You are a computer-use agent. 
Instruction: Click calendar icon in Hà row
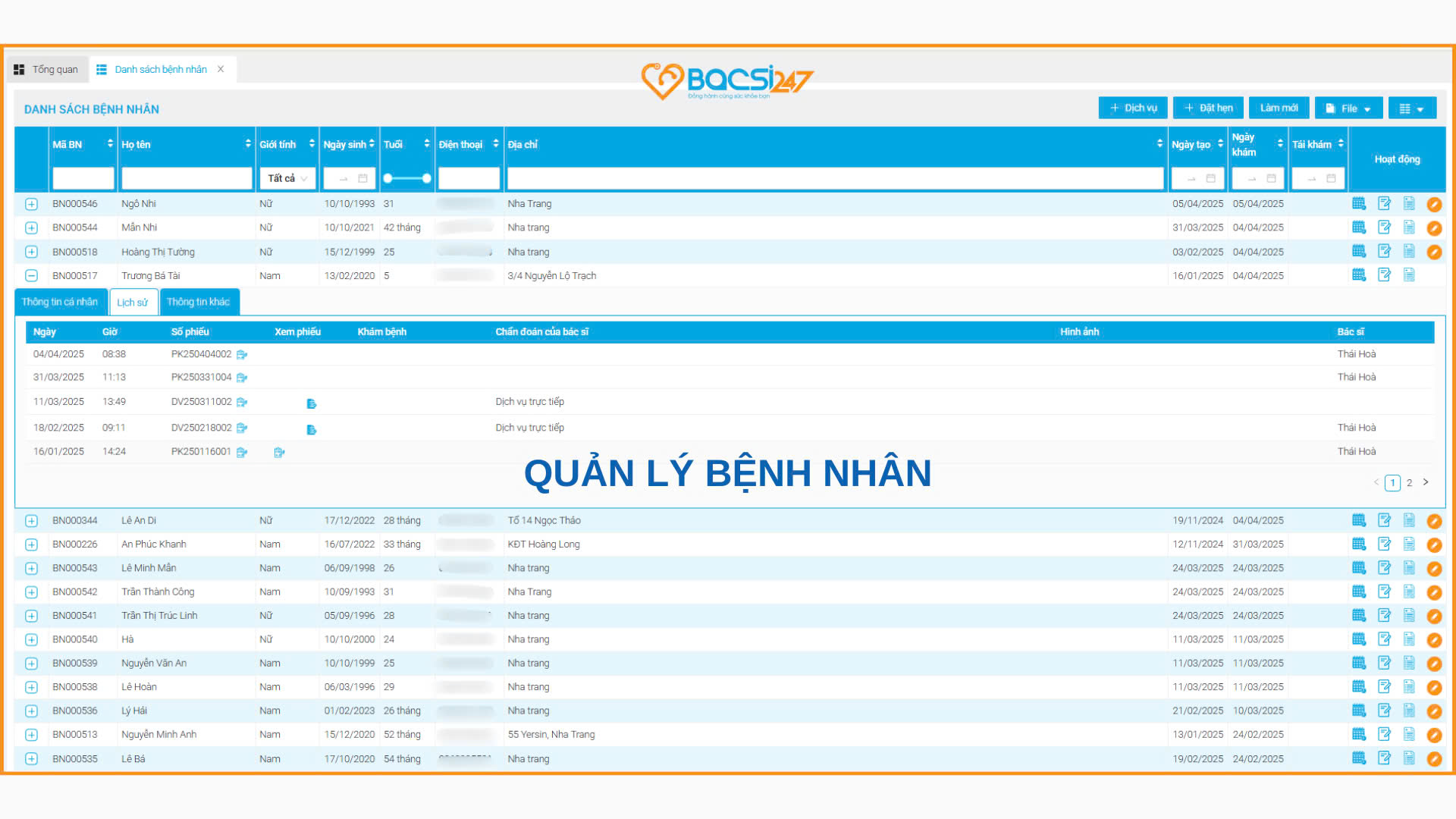click(x=1359, y=639)
